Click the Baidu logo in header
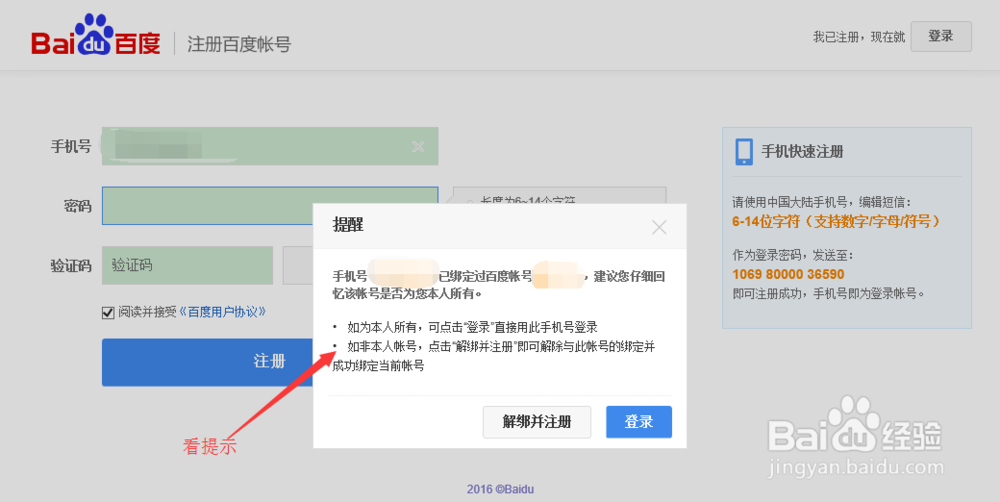Image resolution: width=1000 pixels, height=502 pixels. [96, 35]
